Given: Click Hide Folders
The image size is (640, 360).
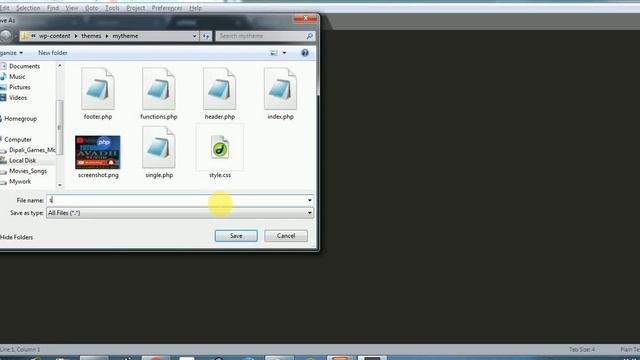Looking at the screenshot, I should coord(16,237).
